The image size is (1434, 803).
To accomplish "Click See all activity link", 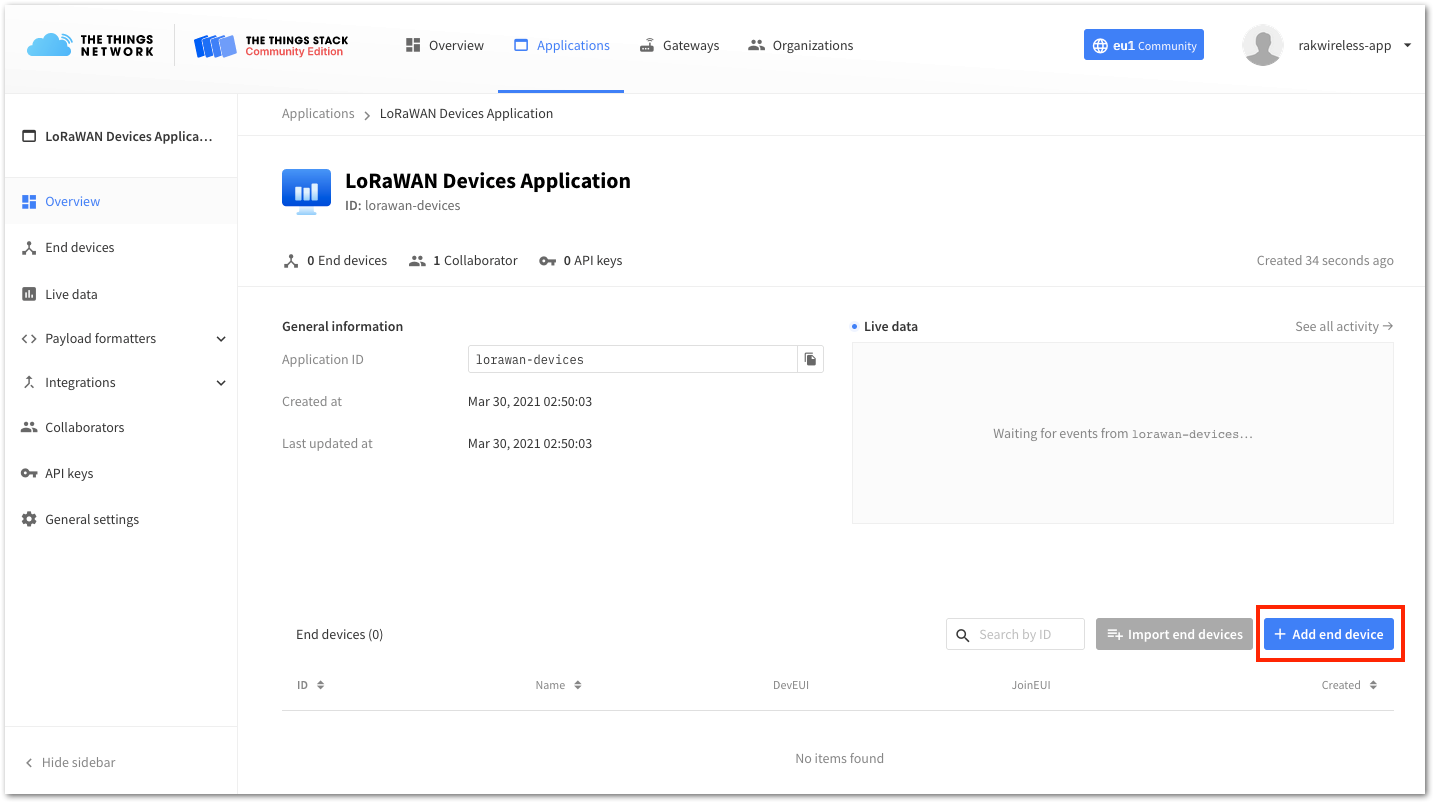I will click(1344, 326).
